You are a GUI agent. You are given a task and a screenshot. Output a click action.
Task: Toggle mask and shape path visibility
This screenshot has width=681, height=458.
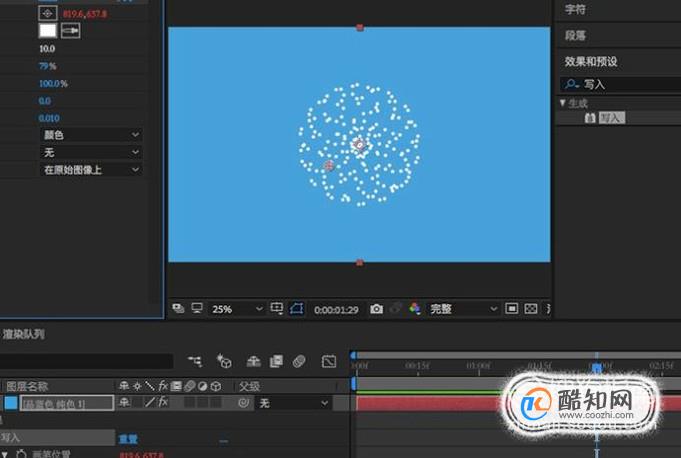[x=297, y=309]
